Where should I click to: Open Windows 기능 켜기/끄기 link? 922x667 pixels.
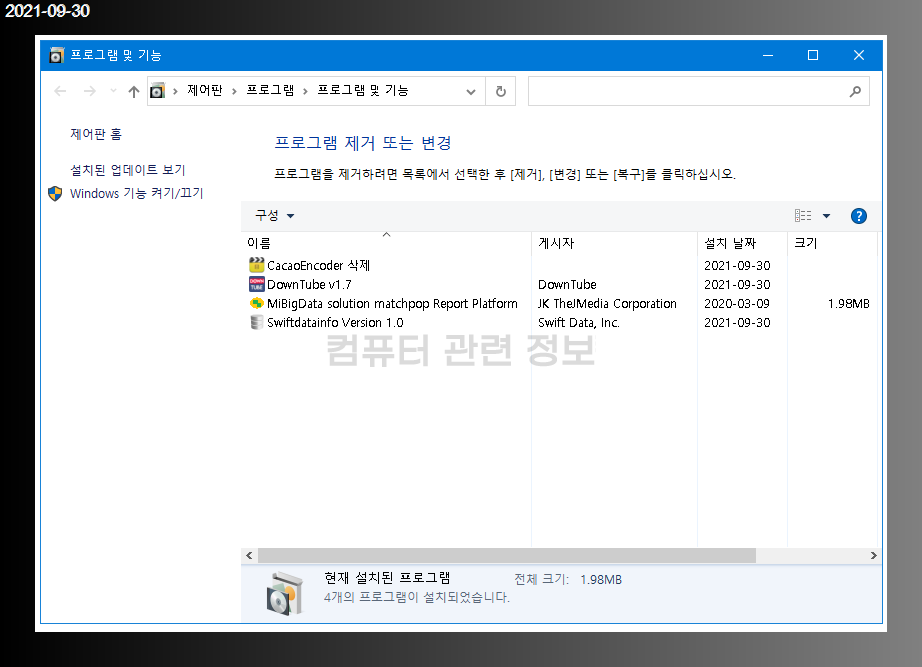[x=136, y=194]
